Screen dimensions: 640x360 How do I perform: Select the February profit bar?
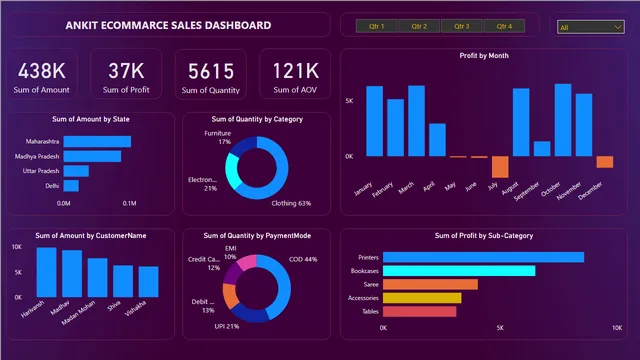point(396,128)
